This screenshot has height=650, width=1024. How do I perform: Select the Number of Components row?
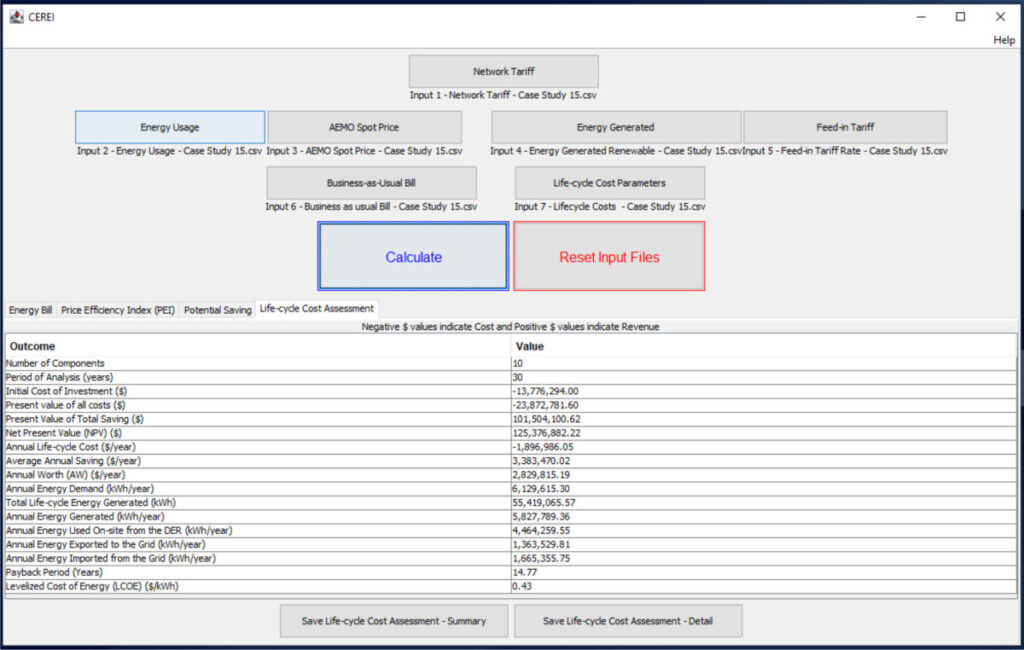pyautogui.click(x=511, y=363)
